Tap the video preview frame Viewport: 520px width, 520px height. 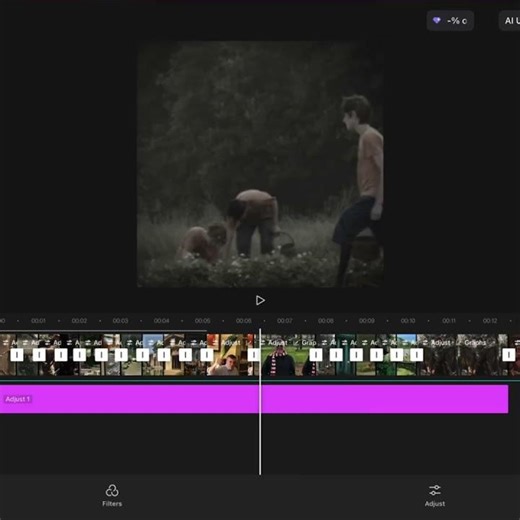pyautogui.click(x=260, y=164)
